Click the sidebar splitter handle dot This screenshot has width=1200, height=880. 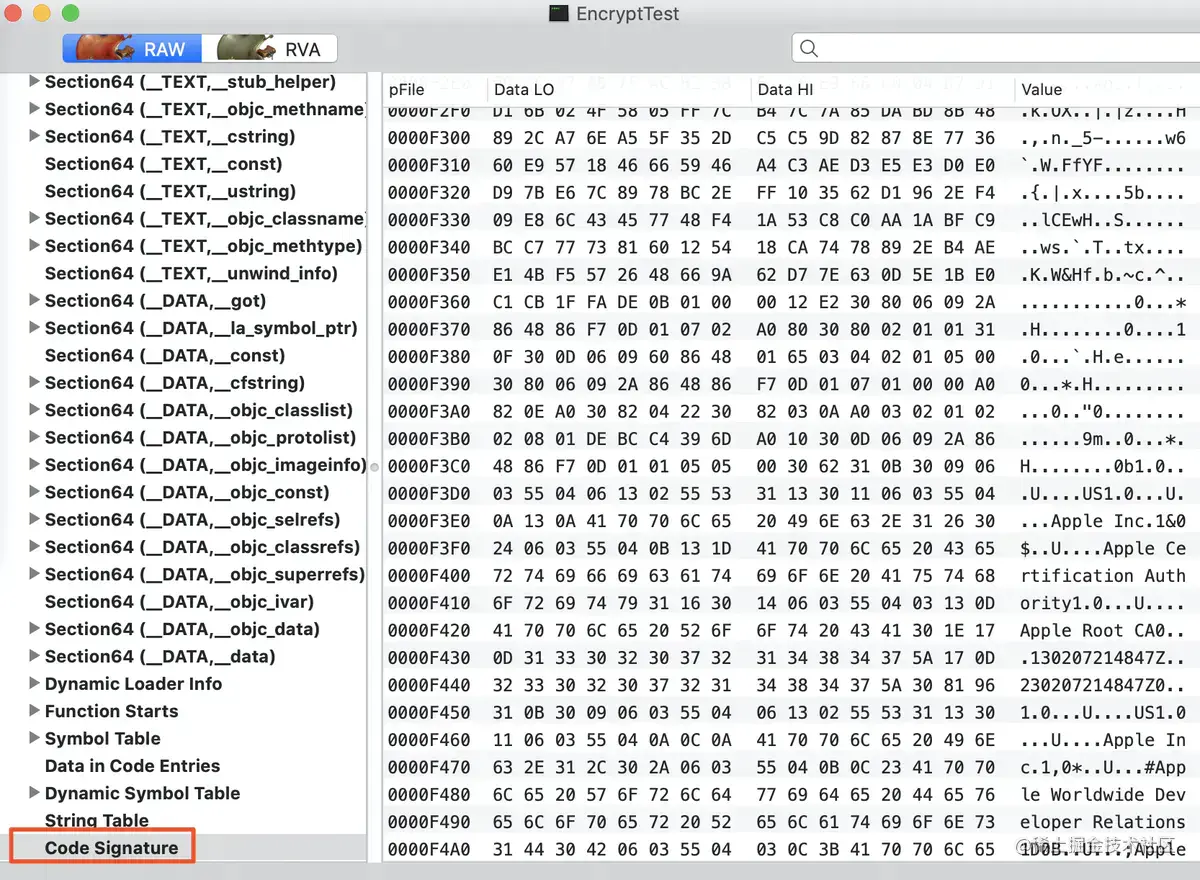[x=374, y=467]
